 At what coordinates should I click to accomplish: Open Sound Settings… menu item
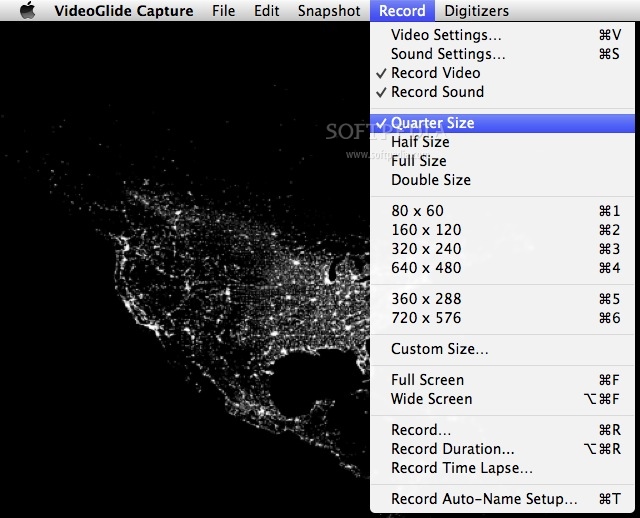coord(448,54)
